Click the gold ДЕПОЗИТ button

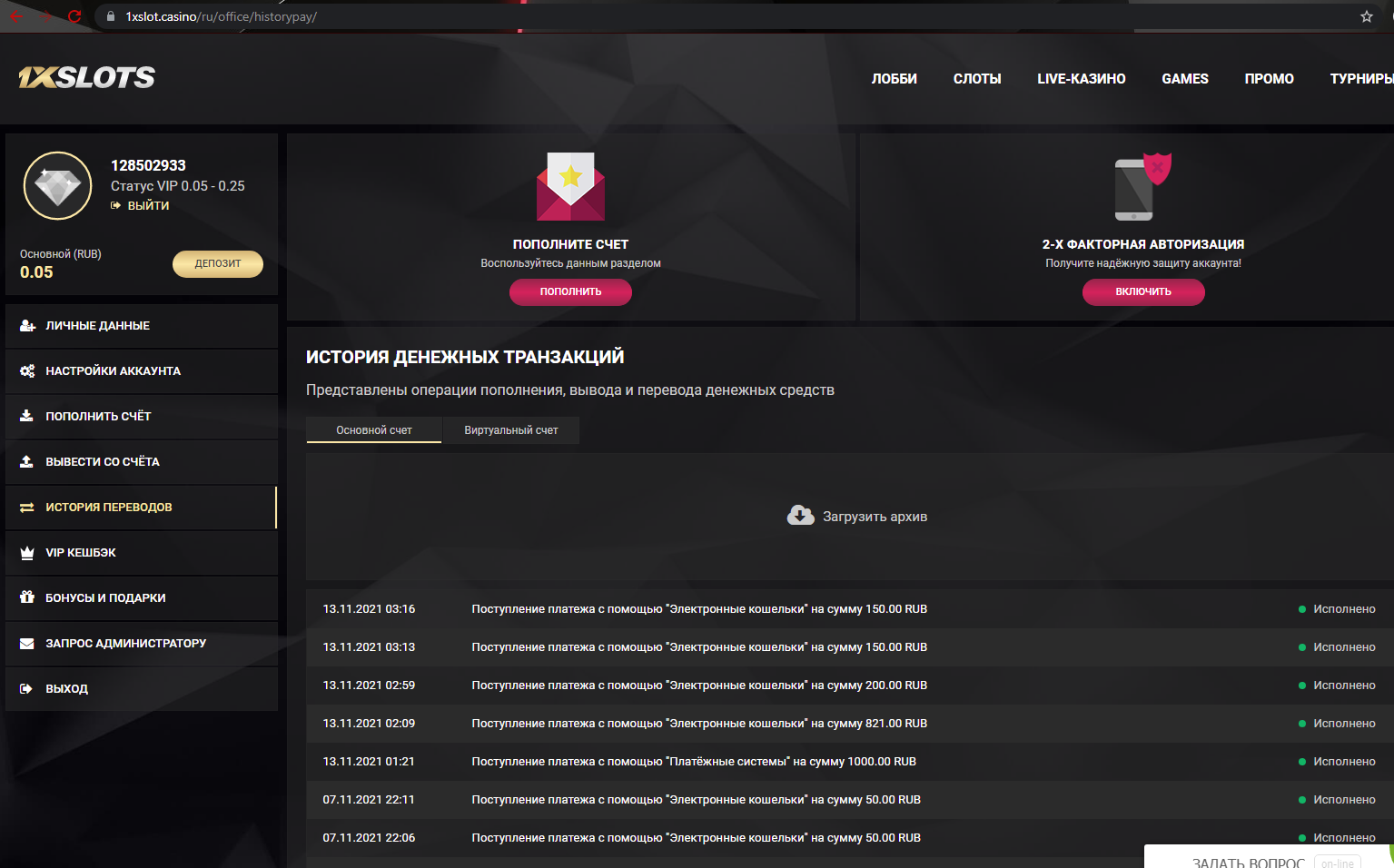coord(218,263)
